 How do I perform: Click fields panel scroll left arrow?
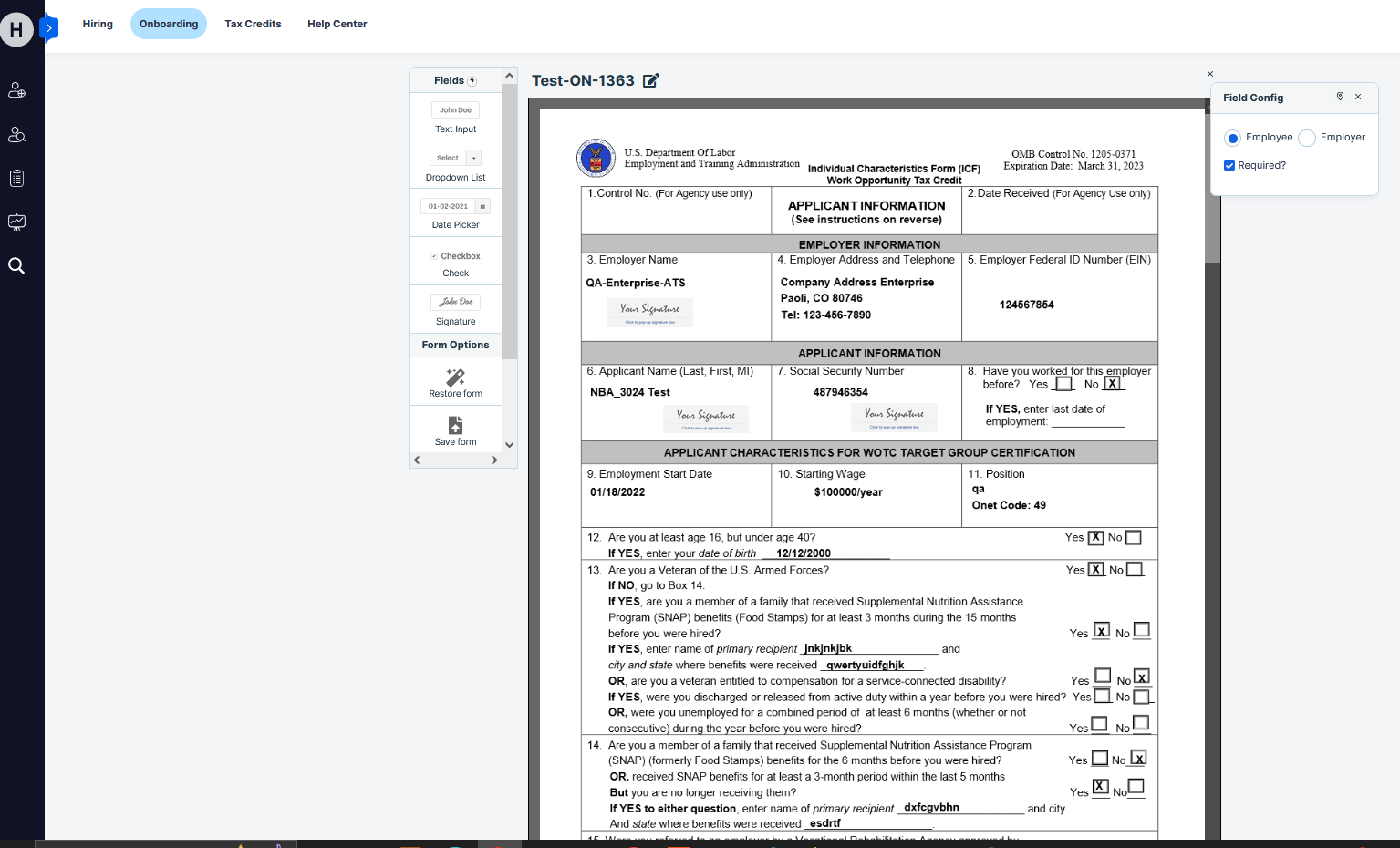pyautogui.click(x=417, y=460)
